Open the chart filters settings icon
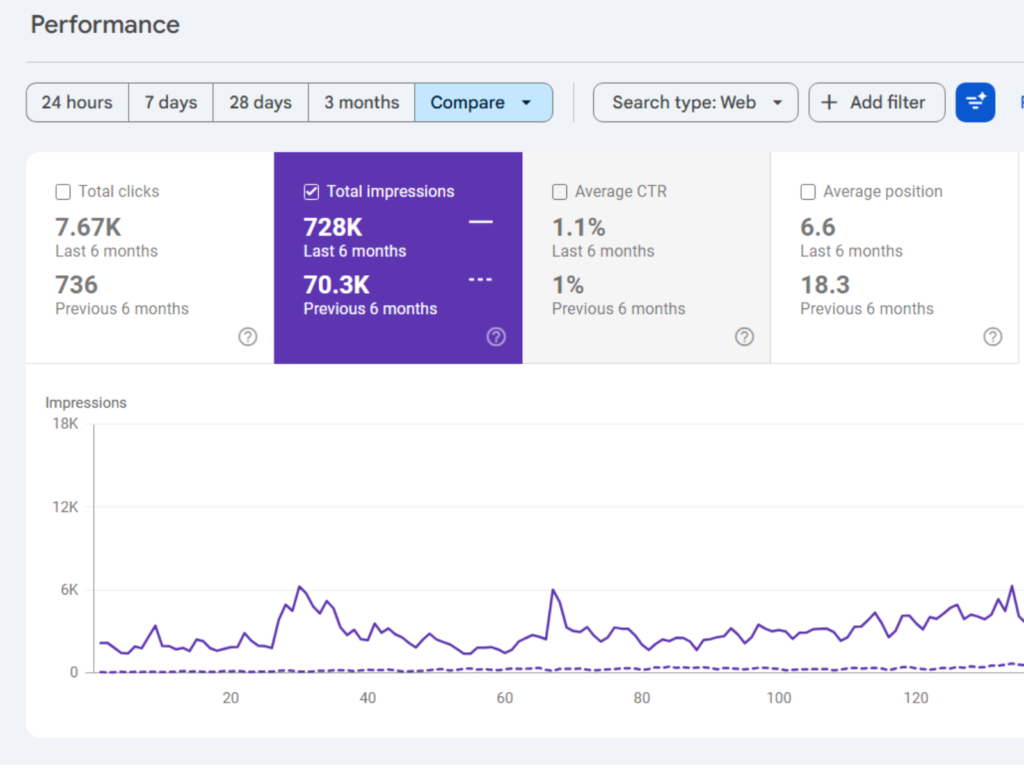This screenshot has width=1024, height=768. pyautogui.click(x=975, y=102)
